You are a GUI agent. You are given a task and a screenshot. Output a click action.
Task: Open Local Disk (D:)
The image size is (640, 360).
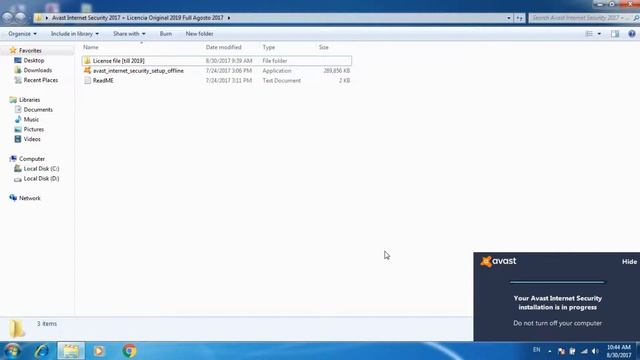point(41,178)
